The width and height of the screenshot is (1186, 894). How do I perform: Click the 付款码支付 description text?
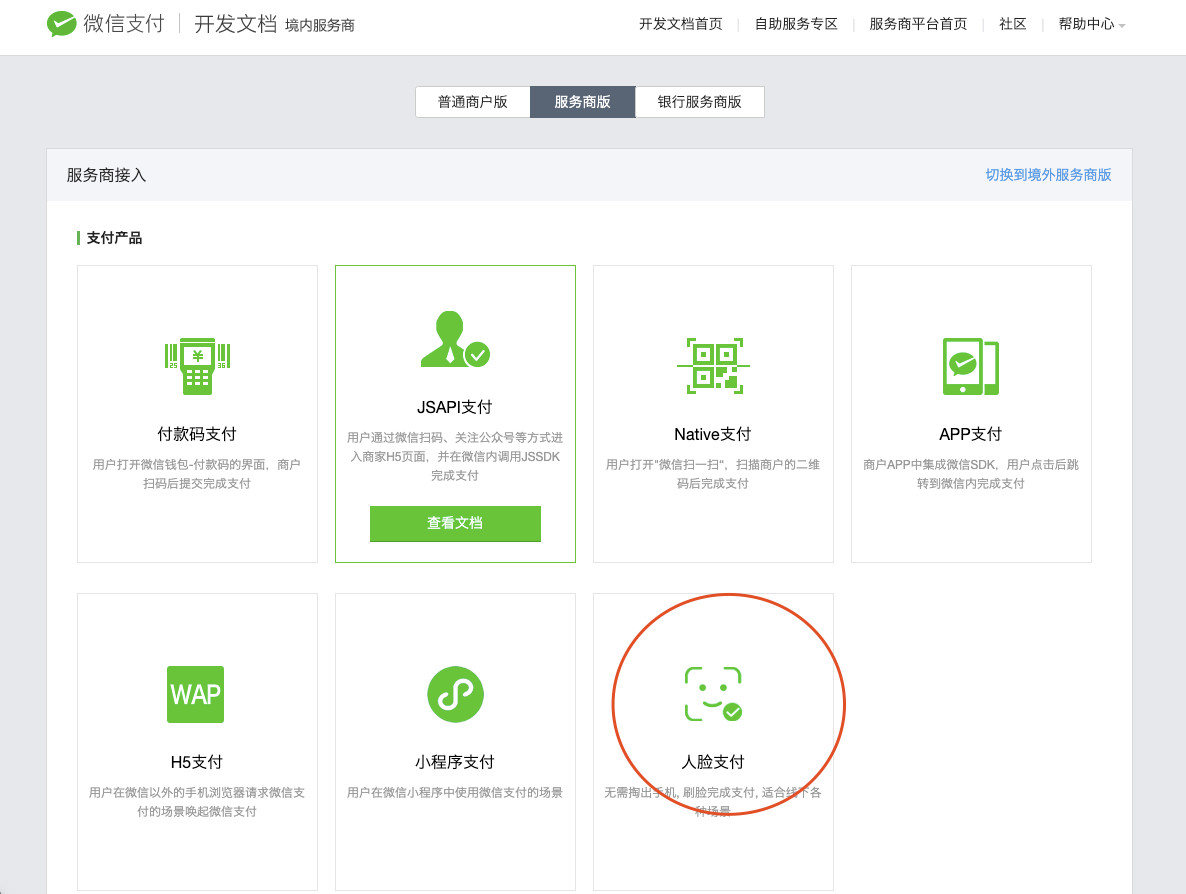(197, 473)
